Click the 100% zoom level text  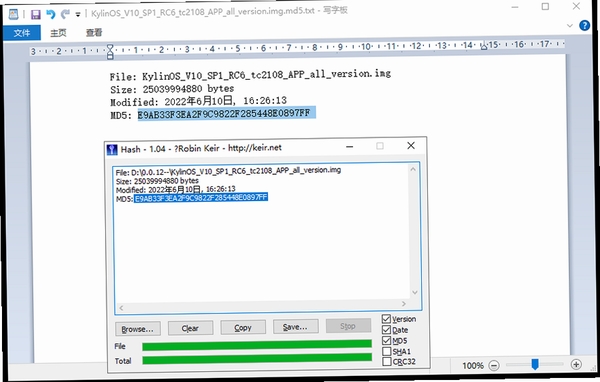point(473,366)
